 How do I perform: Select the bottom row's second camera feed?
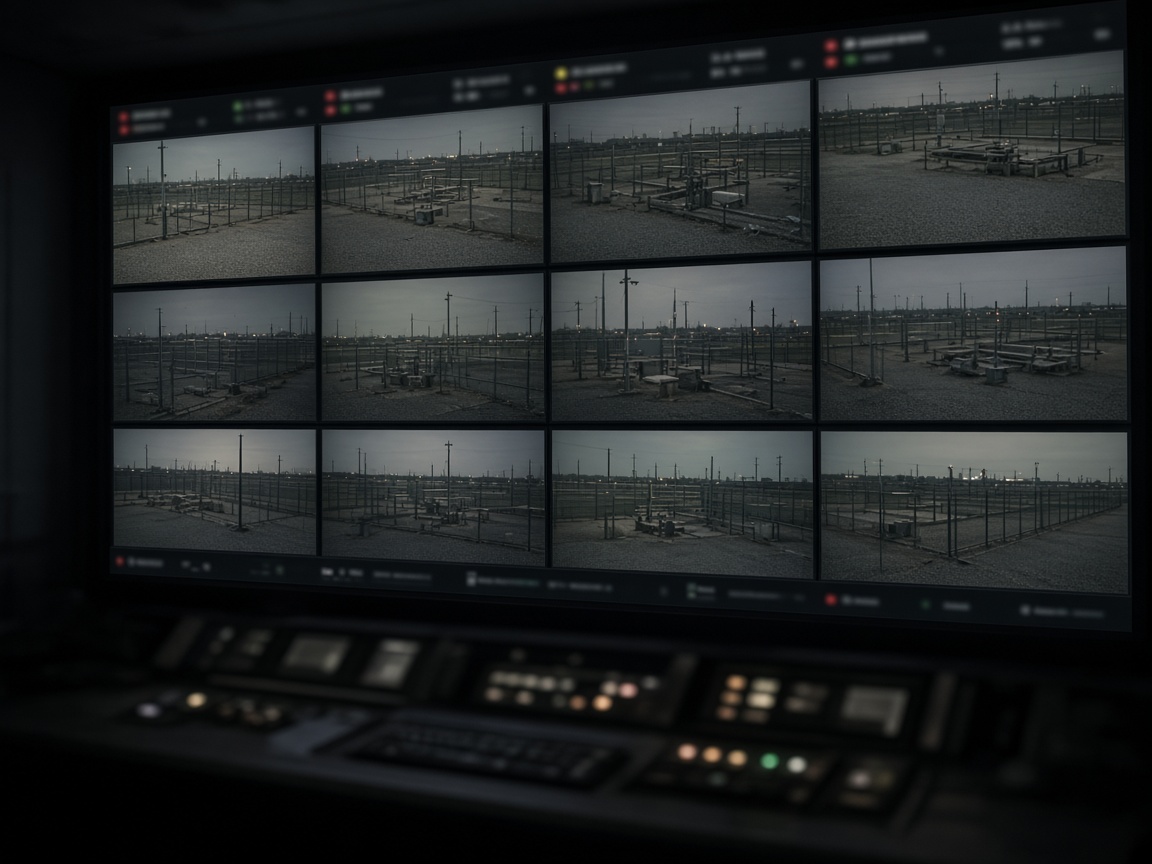pyautogui.click(x=433, y=497)
